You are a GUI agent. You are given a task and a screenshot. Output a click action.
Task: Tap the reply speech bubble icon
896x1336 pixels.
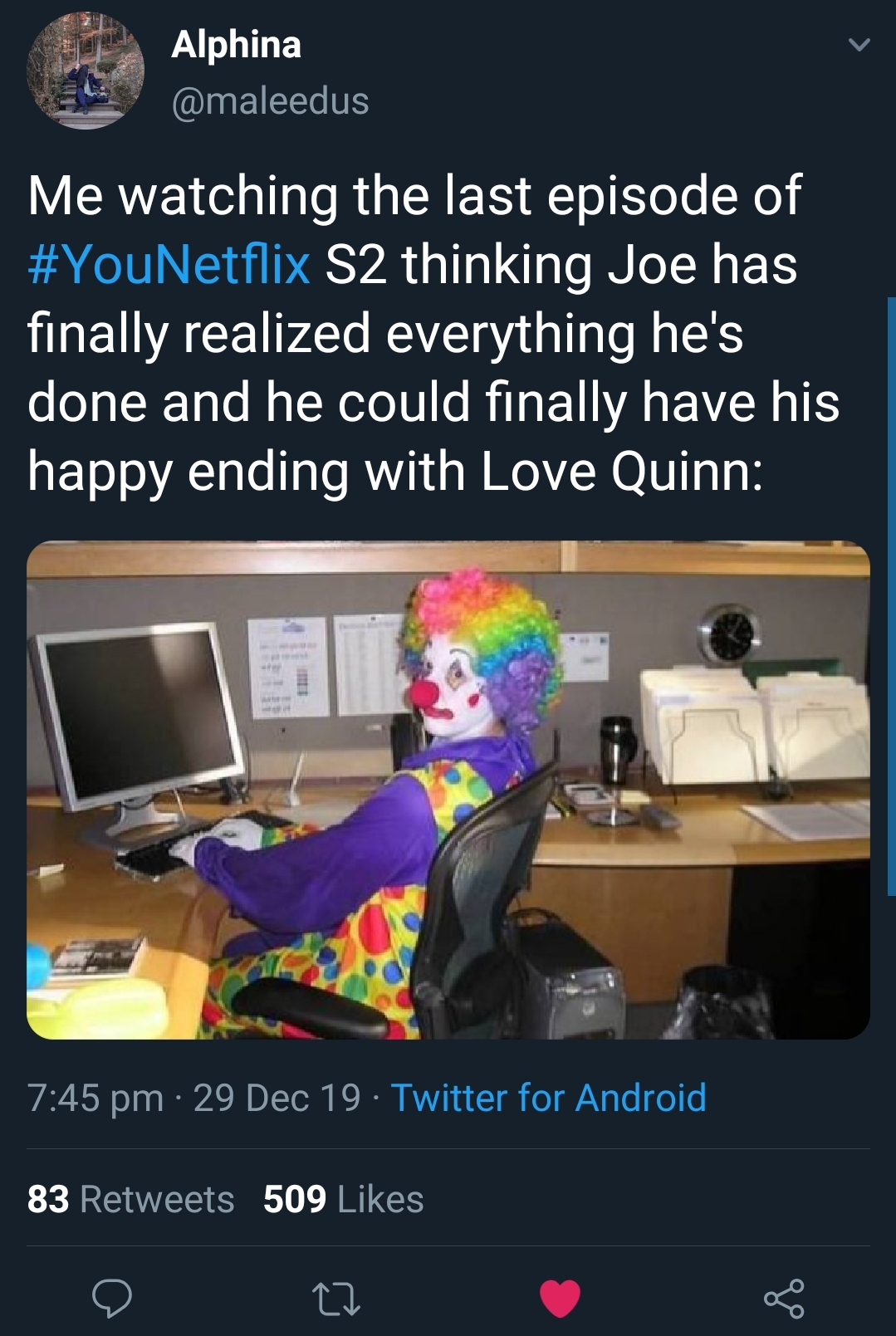(x=111, y=1298)
